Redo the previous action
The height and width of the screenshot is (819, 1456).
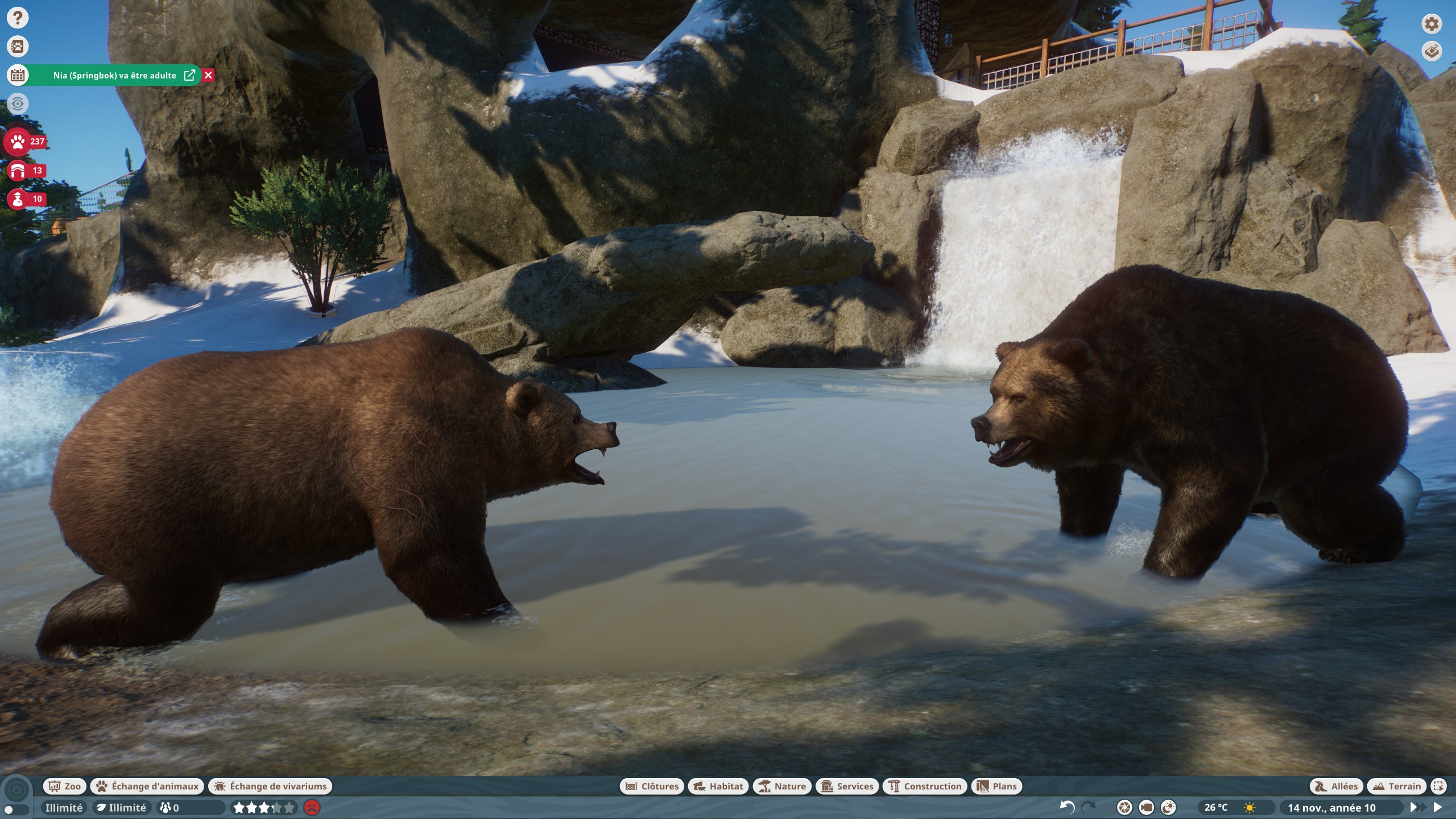1088,807
